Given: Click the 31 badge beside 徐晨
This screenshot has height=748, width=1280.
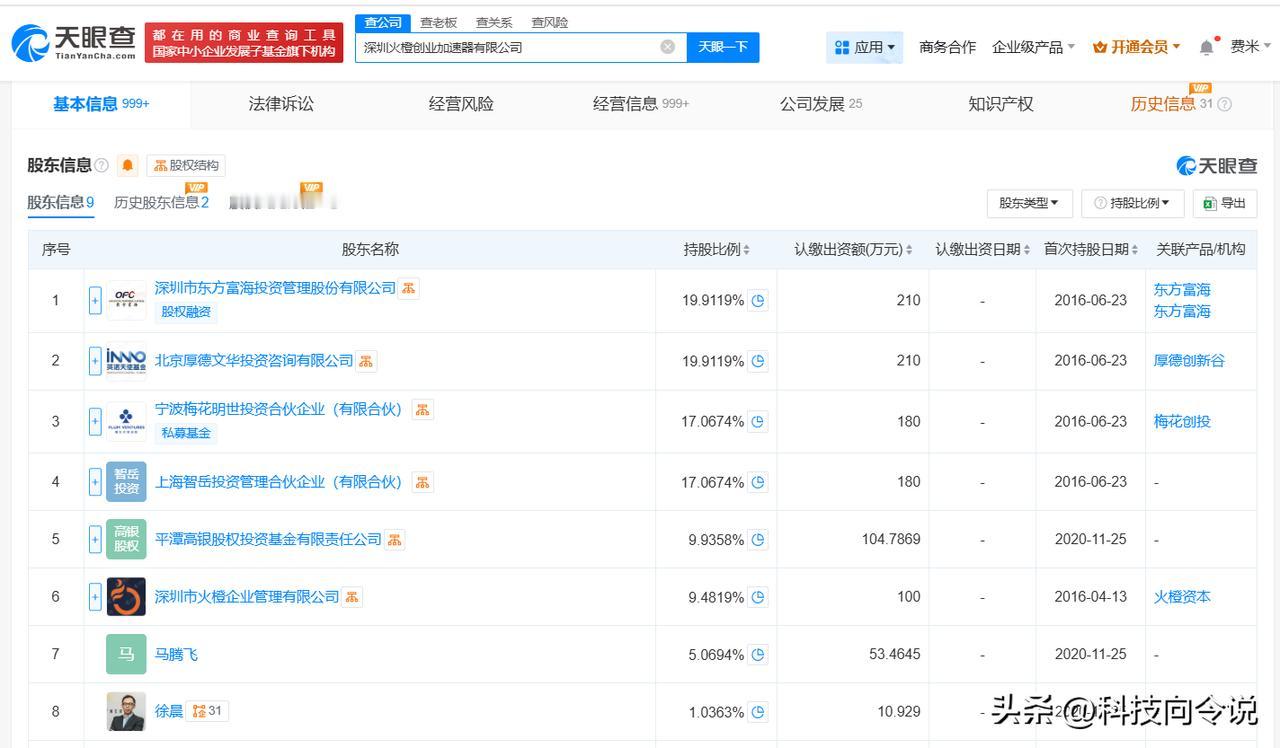Looking at the screenshot, I should pos(207,711).
